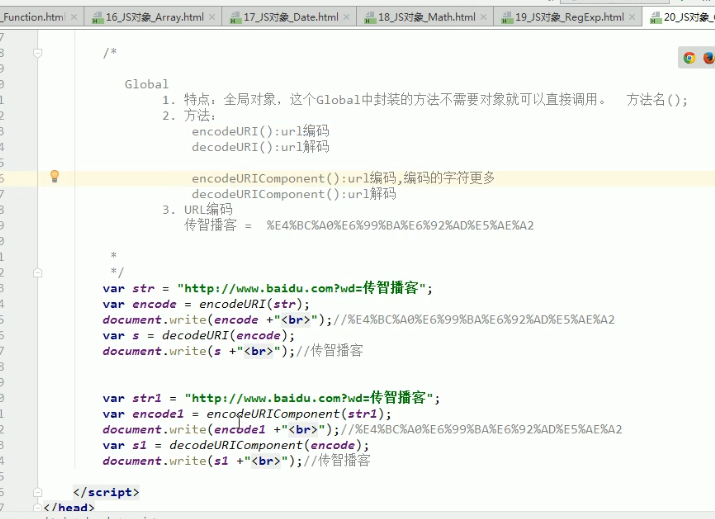This screenshot has height=519, width=715.
Task: Click the decodeURIComponent():url解码 comment line
Action: [294, 194]
